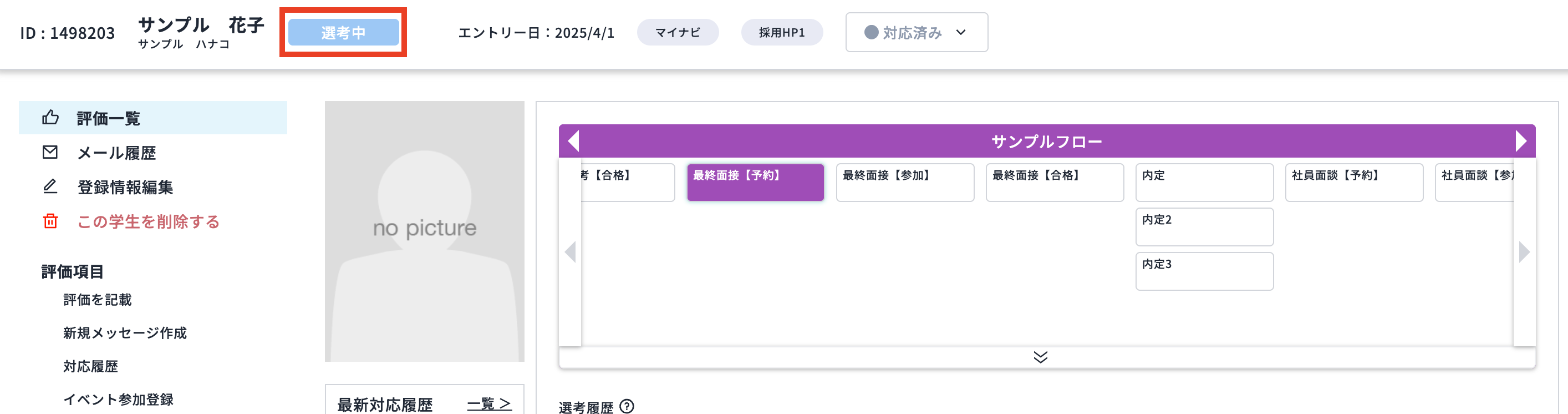The height and width of the screenshot is (414, 1568).
Task: Click the thumbs-up 評価一覧 icon
Action: click(x=50, y=117)
